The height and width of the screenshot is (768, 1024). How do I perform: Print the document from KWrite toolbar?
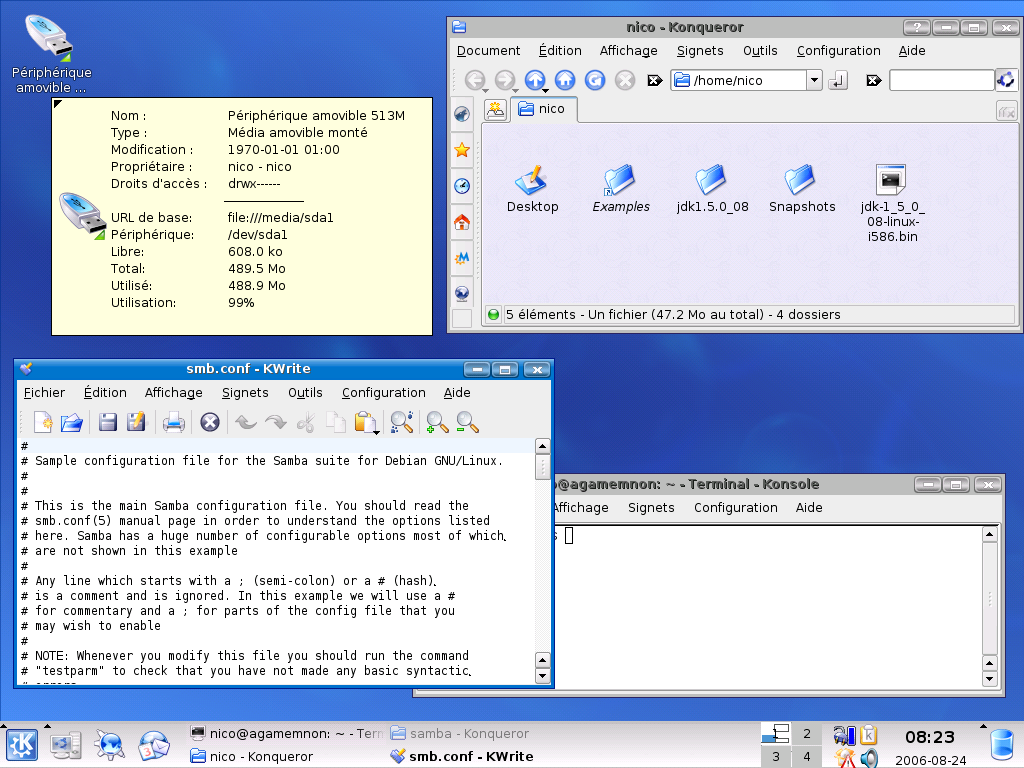(x=174, y=422)
